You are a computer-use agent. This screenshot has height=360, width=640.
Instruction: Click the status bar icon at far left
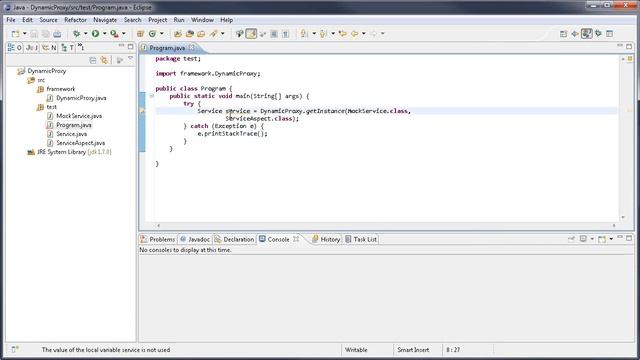15,349
